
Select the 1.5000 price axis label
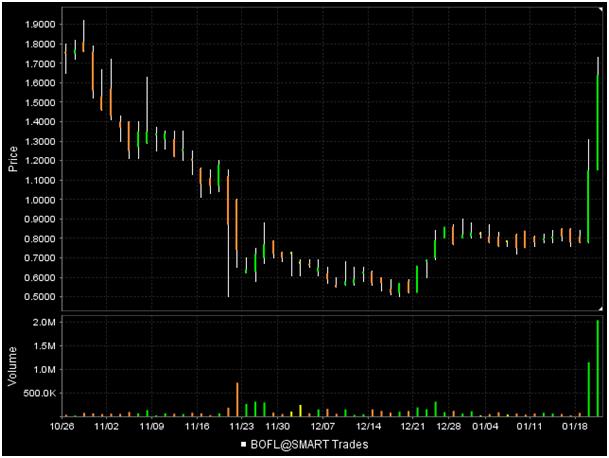pyautogui.click(x=40, y=102)
